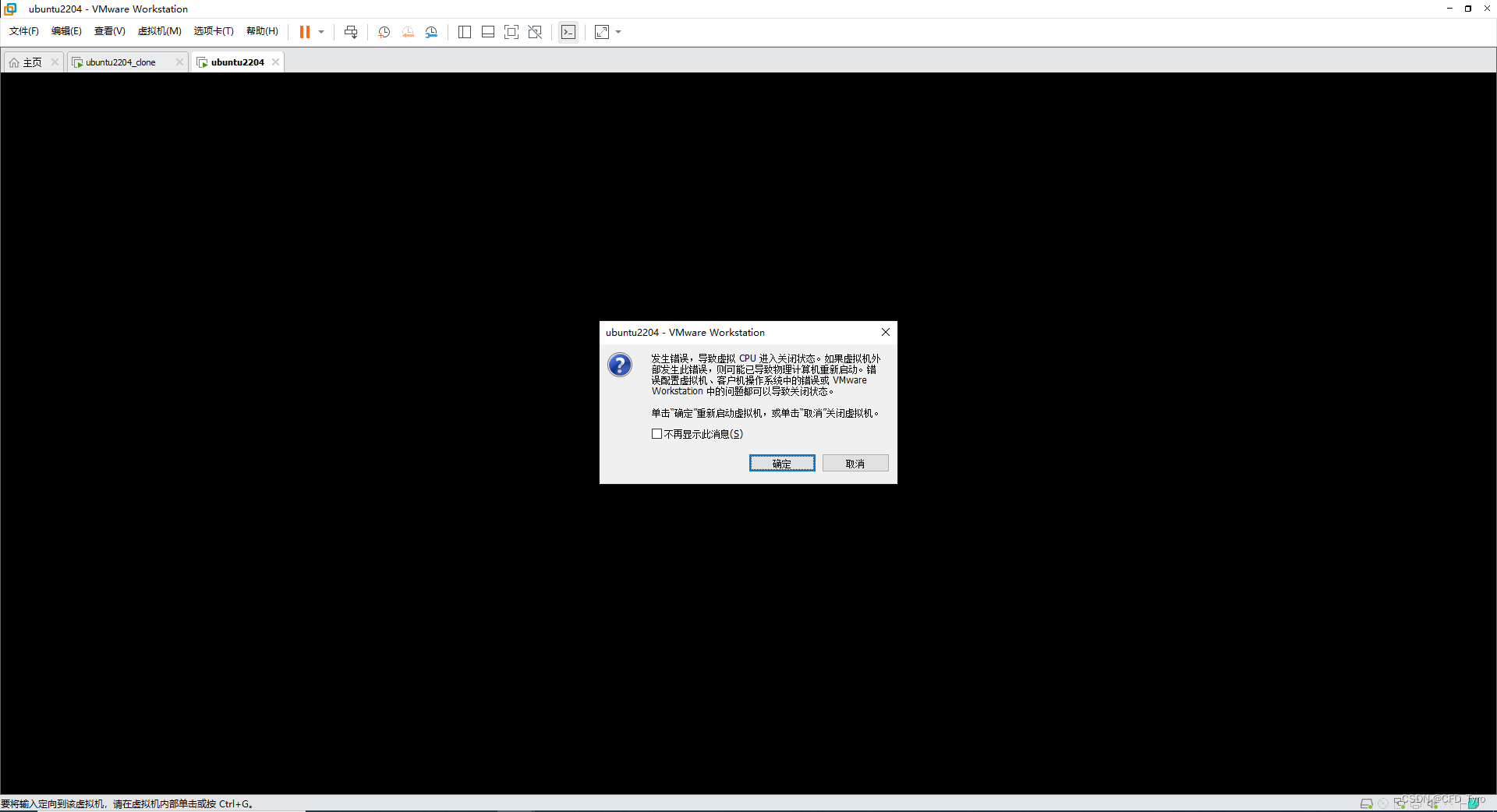Click the Send Ctrl+Alt+Del toolbar icon
1497x812 pixels.
(351, 32)
